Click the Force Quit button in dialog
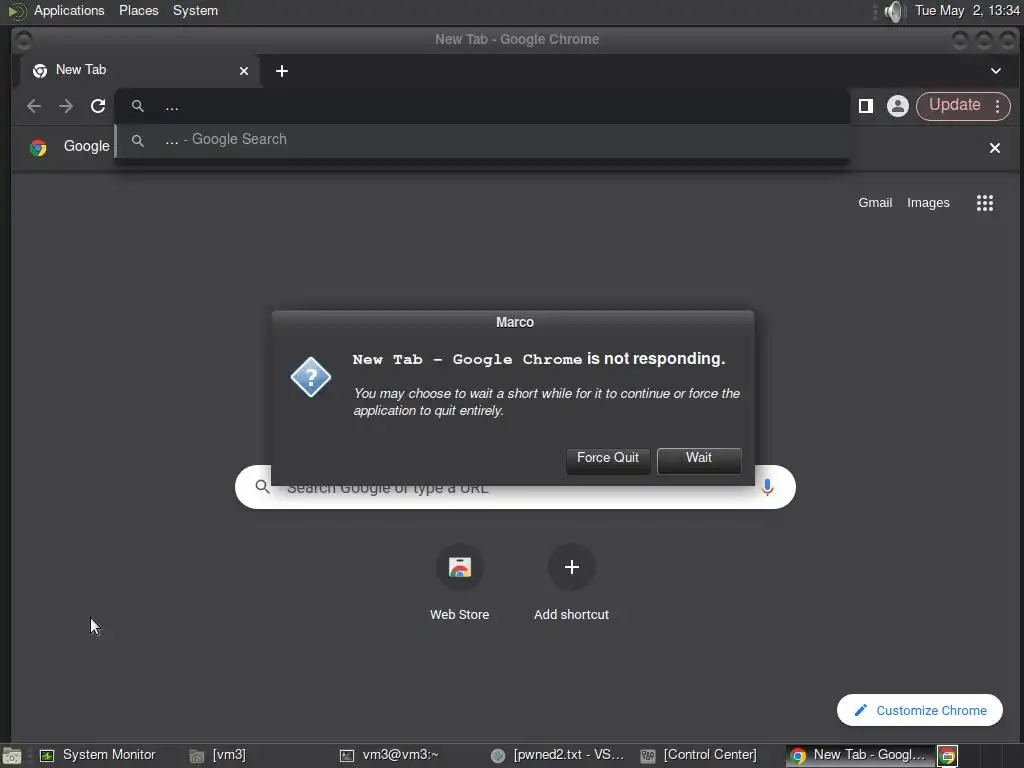Viewport: 1024px width, 768px height. tap(607, 459)
